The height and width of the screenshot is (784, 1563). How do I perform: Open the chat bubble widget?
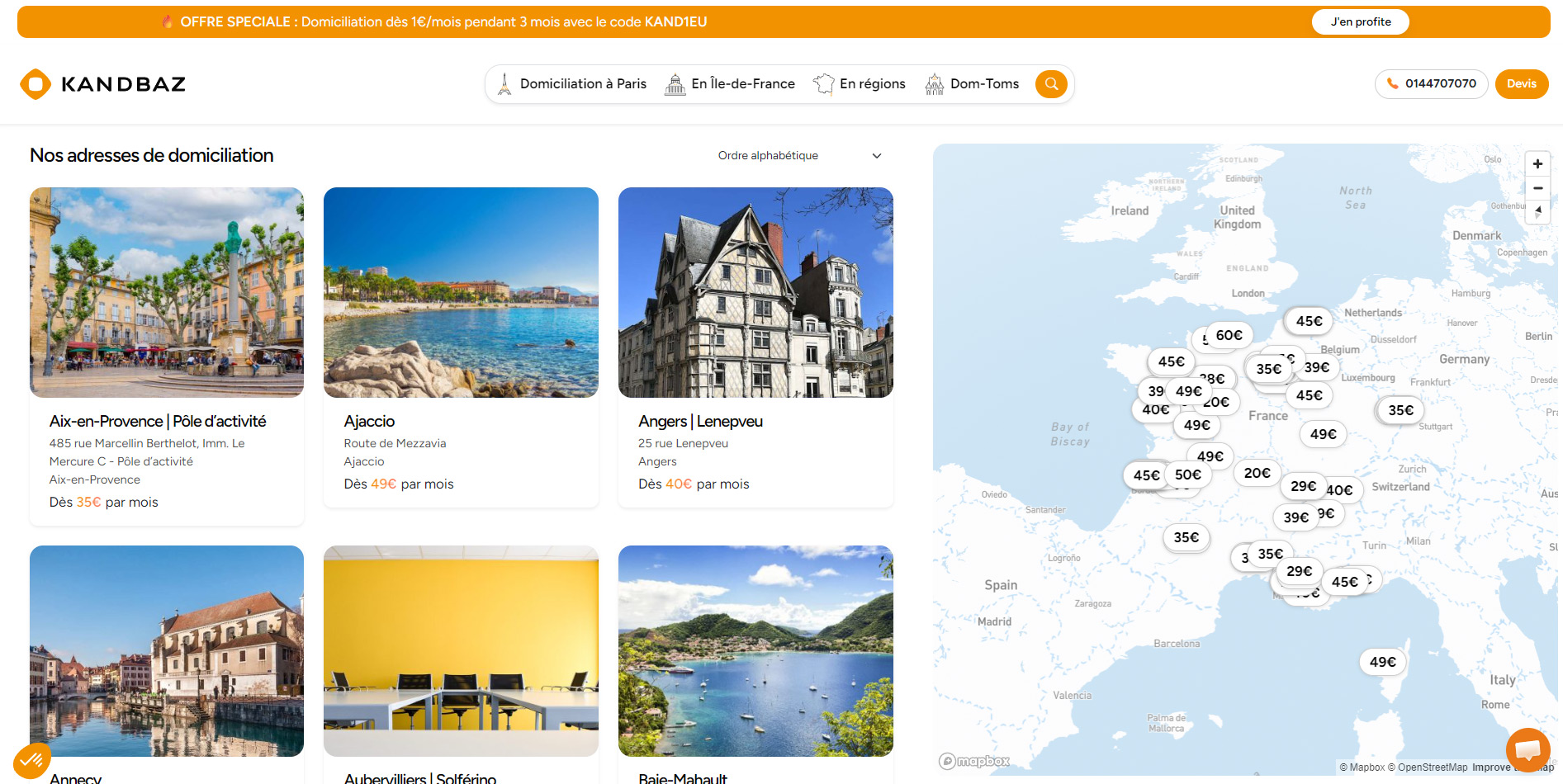1527,749
